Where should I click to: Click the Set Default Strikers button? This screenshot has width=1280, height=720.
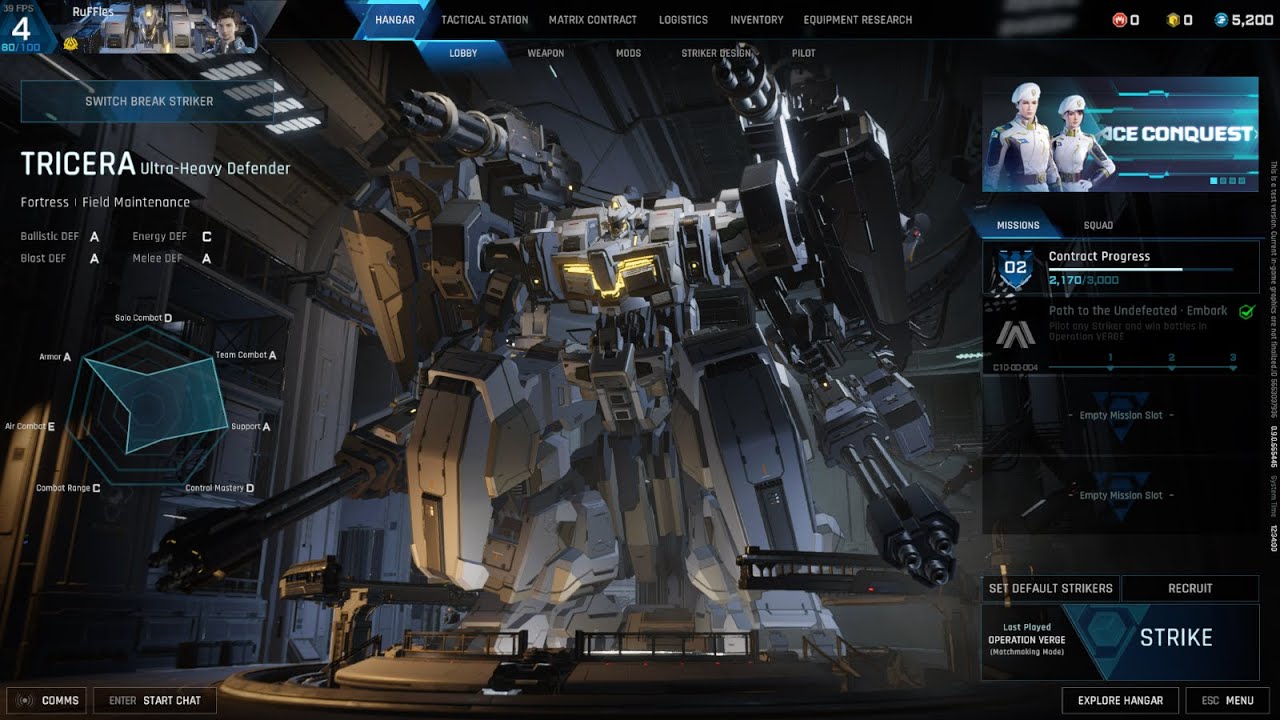pyautogui.click(x=1050, y=588)
